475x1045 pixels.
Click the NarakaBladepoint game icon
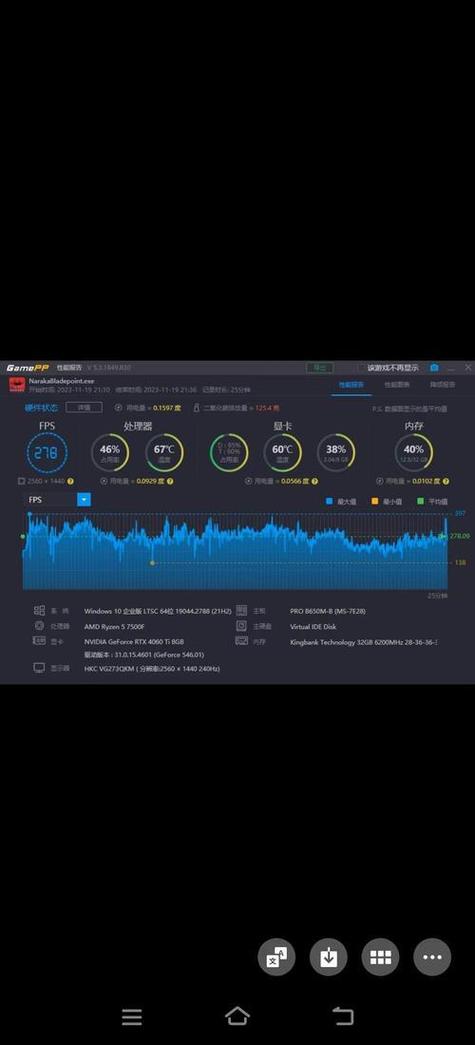click(16, 385)
